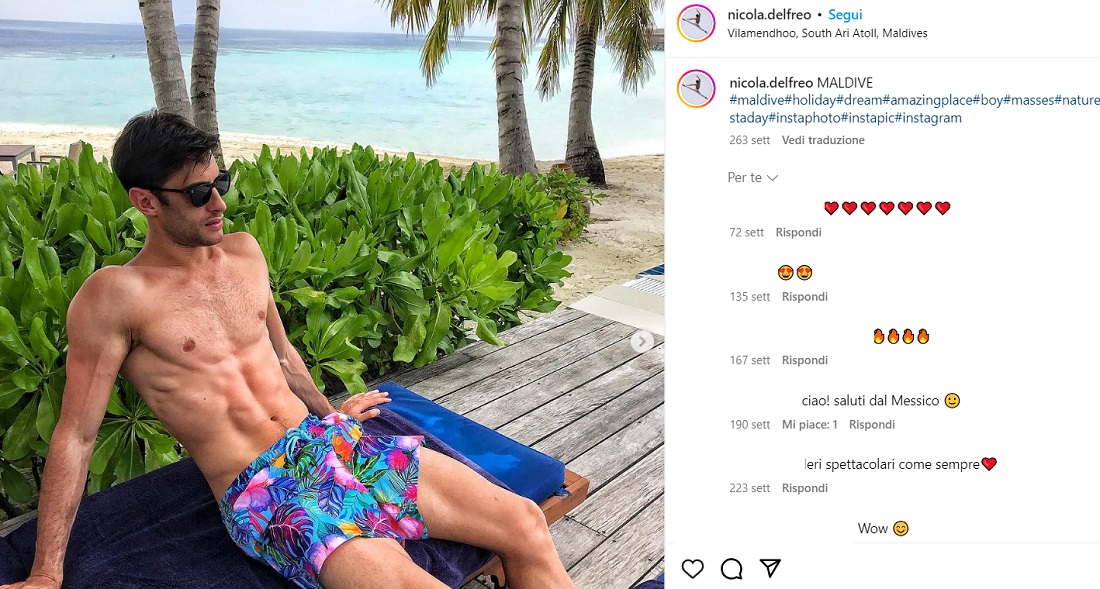Open comments with the speech bubble icon
This screenshot has width=1100, height=589.
[x=731, y=569]
